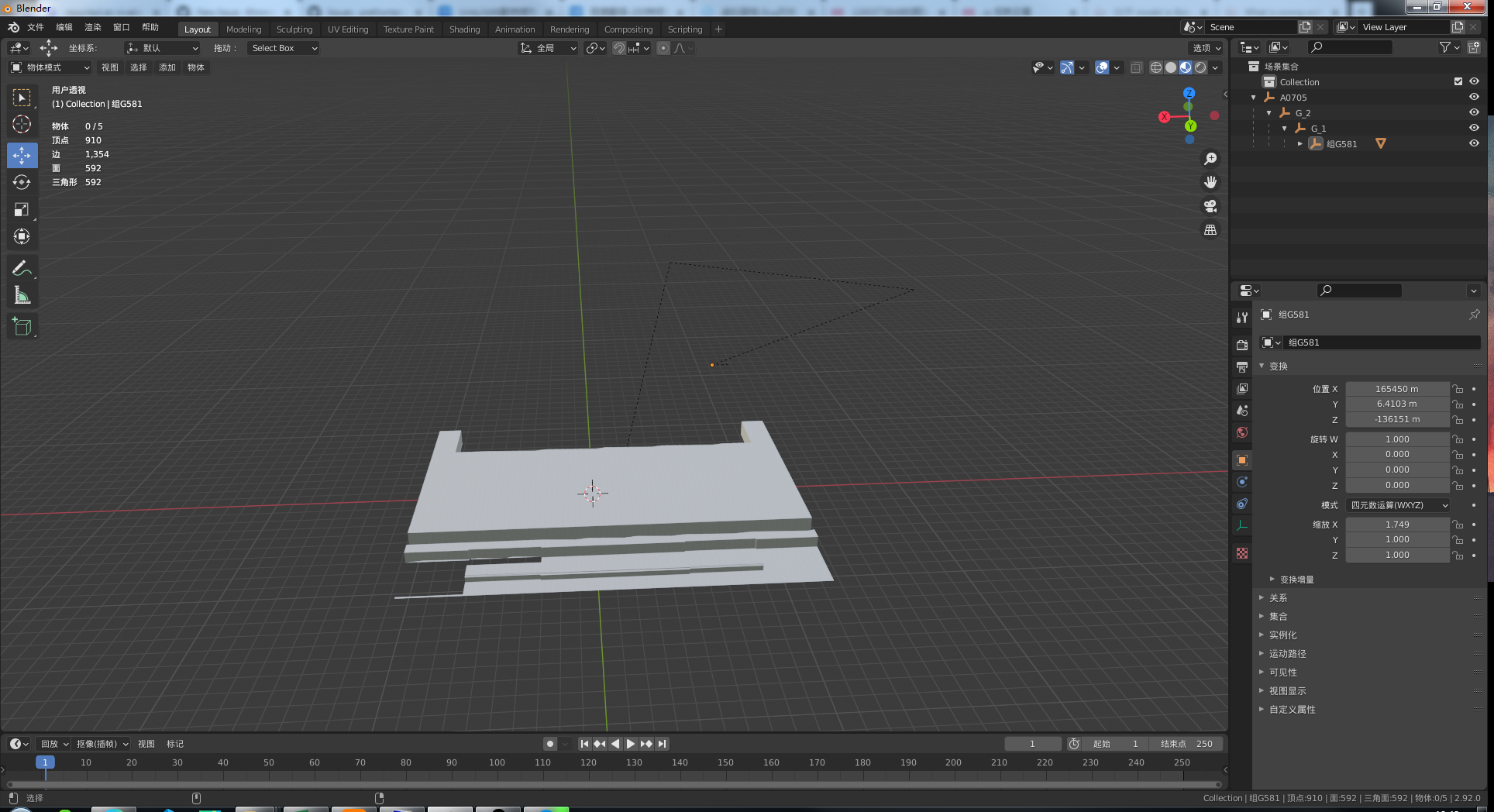
Task: Collapse the A0705 item in the outliner
Action: coord(1253,97)
